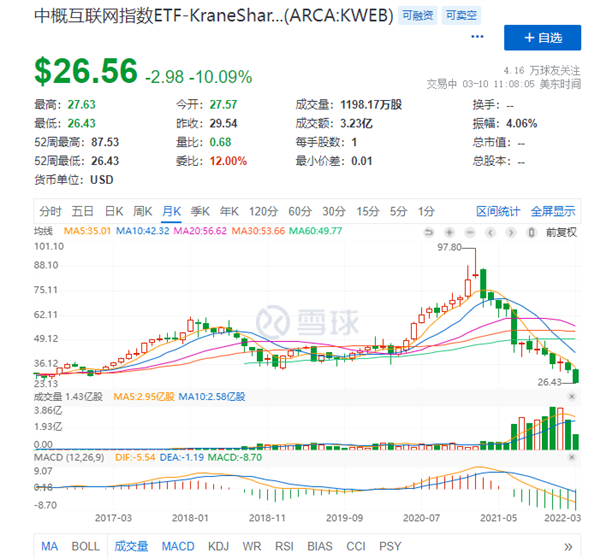
Task: Expand more indicators with the double-chevron arrow
Action: click(x=568, y=547)
